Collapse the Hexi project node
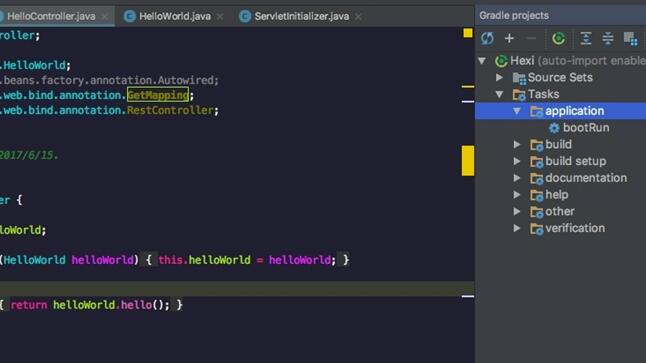 [x=482, y=61]
